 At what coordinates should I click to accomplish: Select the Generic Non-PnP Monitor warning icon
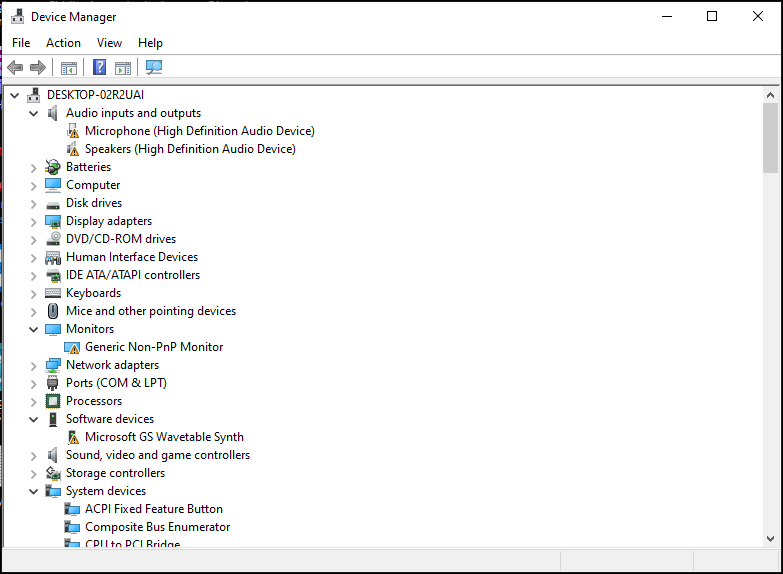pyautogui.click(x=72, y=347)
